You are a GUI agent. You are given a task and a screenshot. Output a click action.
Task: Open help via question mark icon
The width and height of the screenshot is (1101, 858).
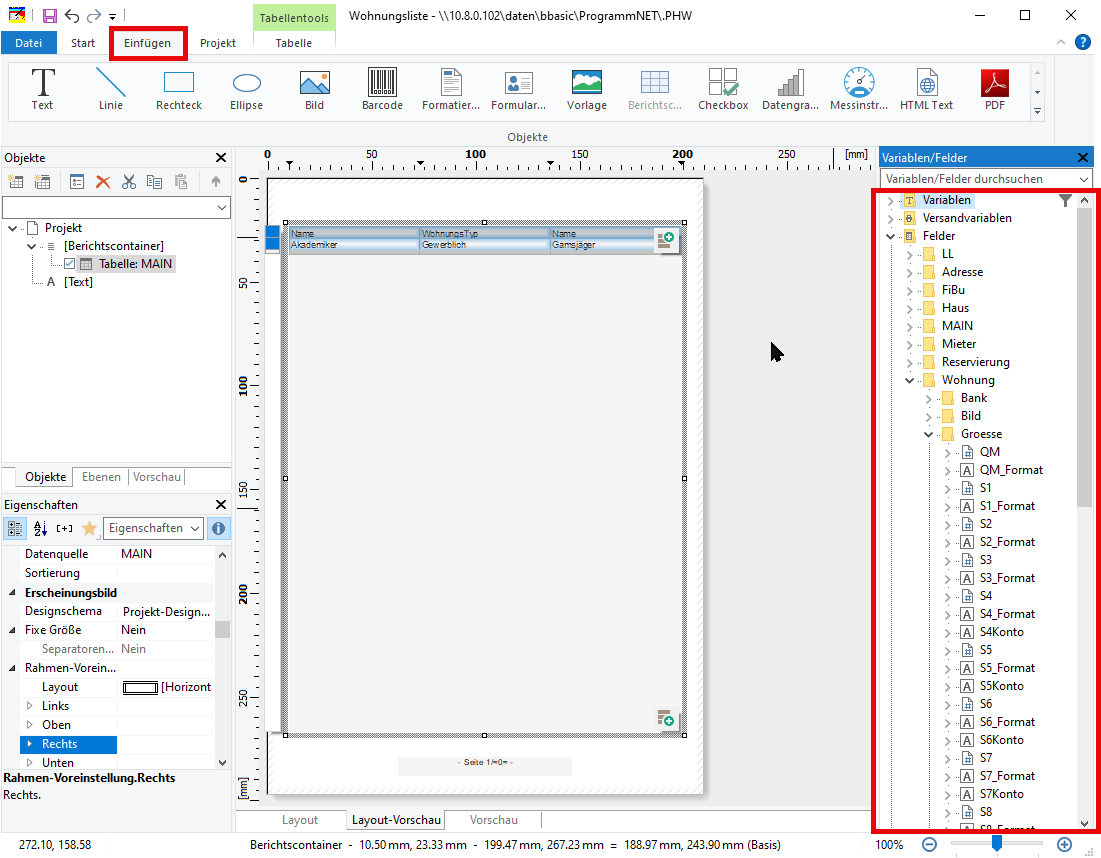[1083, 43]
